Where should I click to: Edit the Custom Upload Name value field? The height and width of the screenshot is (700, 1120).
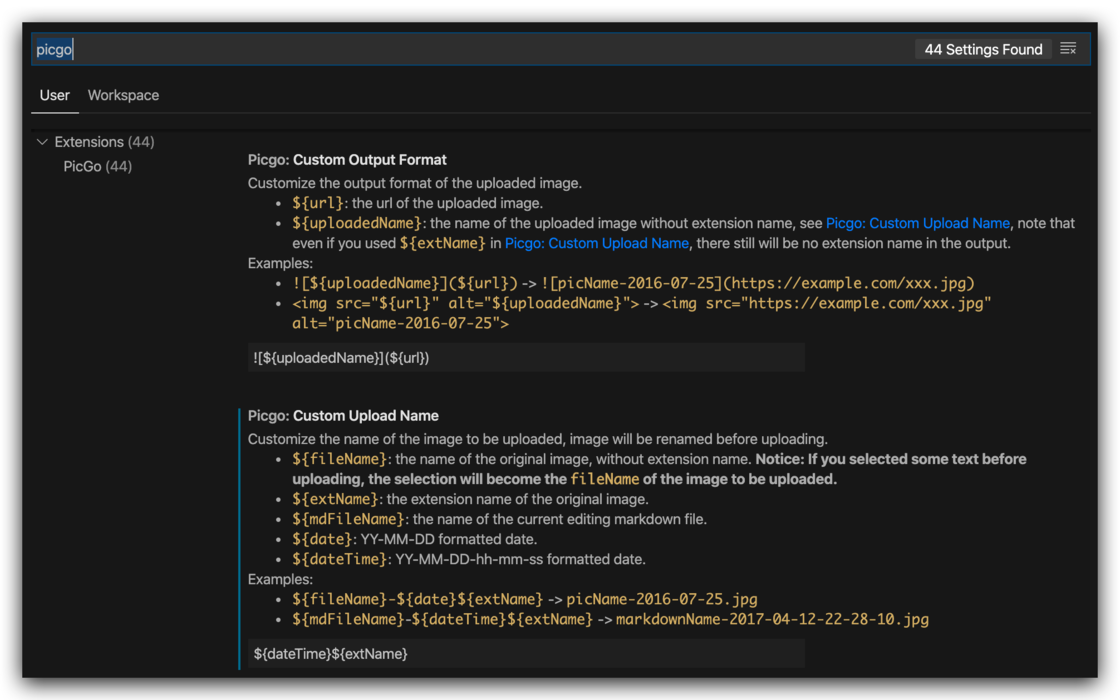pyautogui.click(x=526, y=653)
